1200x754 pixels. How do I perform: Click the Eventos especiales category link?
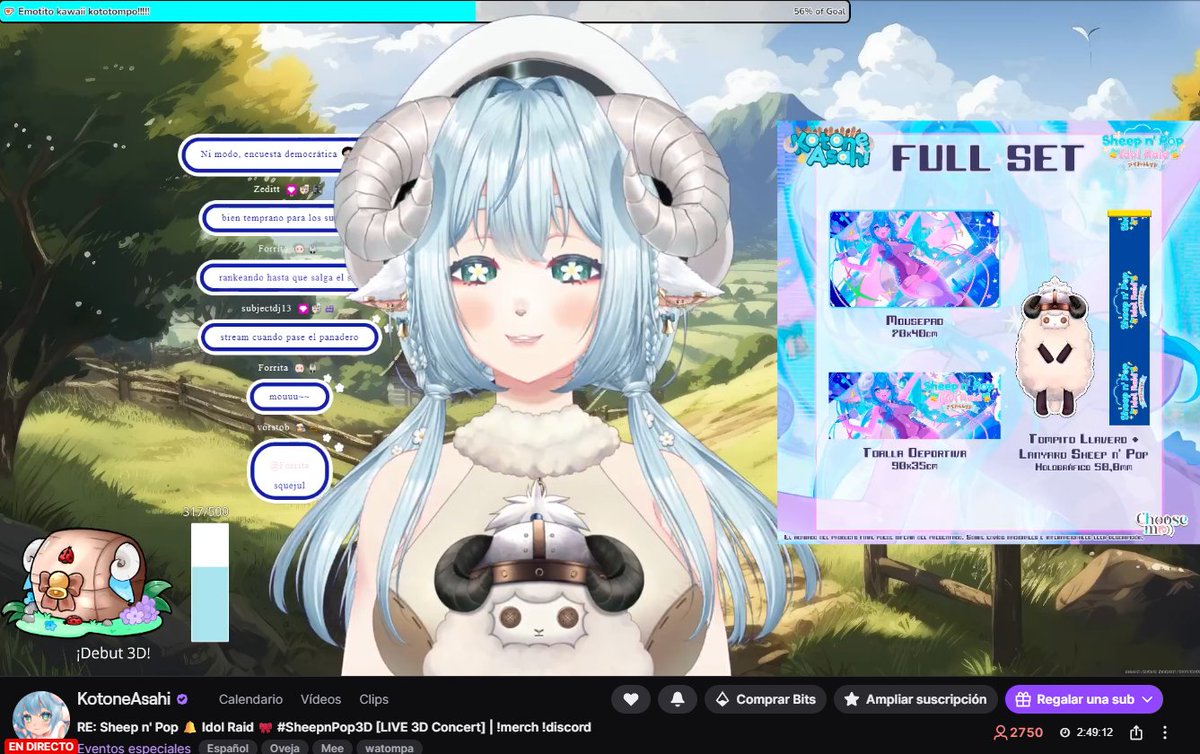click(x=134, y=748)
